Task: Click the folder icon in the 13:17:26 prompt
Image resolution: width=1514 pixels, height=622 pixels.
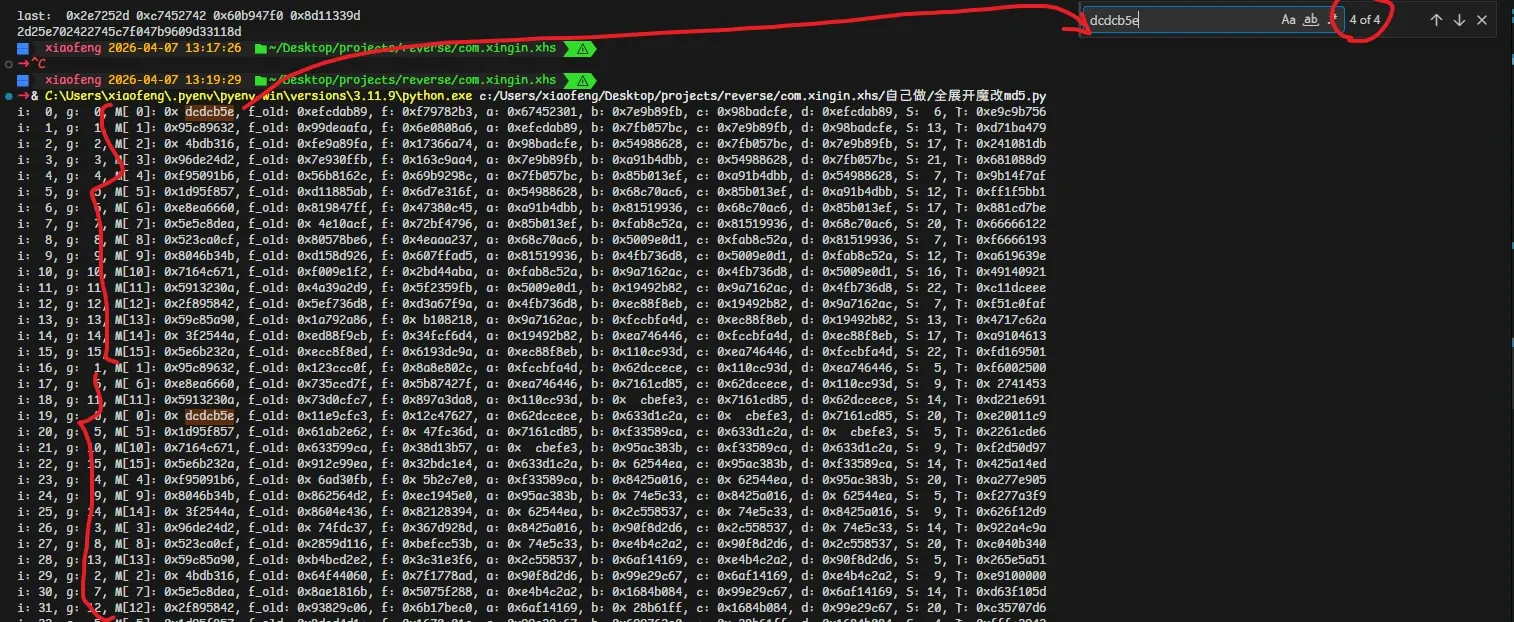Action: tap(261, 48)
